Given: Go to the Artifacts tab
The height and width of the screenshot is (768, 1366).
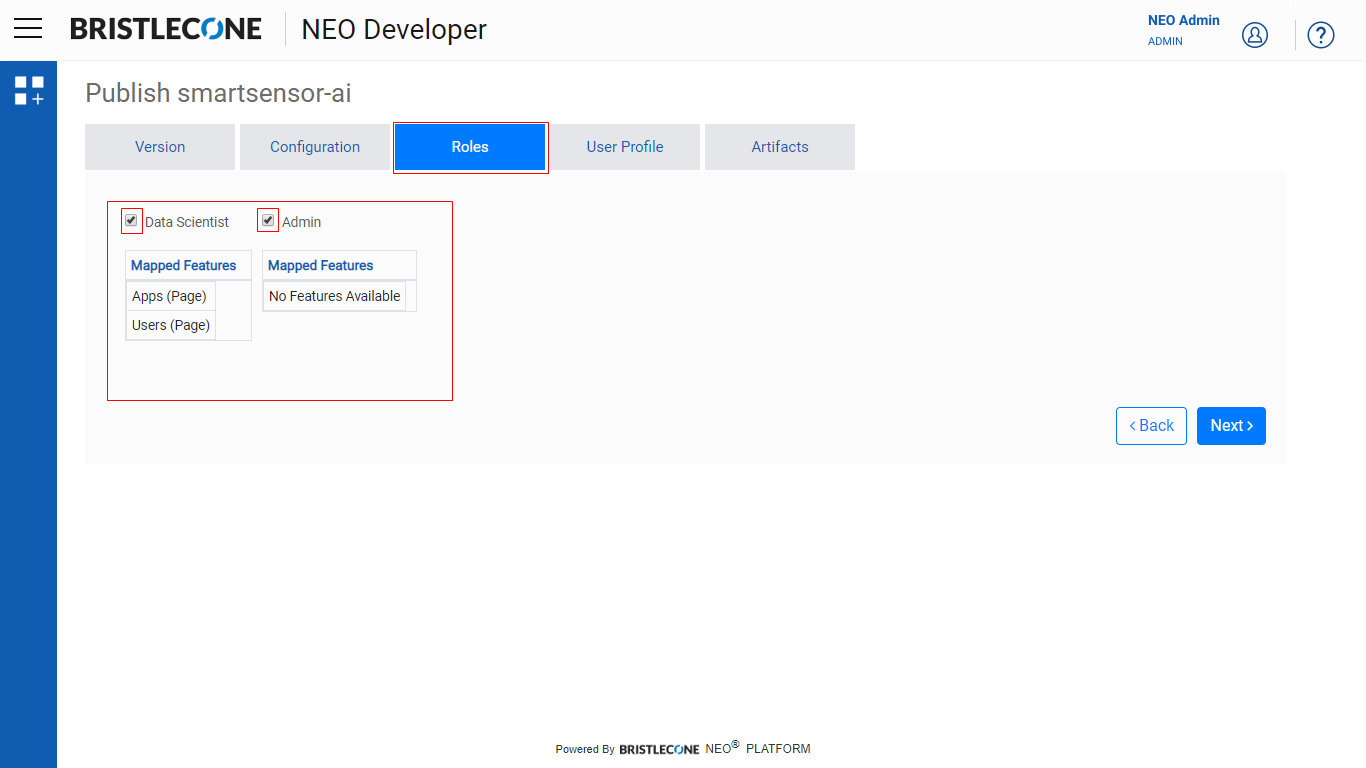Looking at the screenshot, I should click(x=780, y=147).
